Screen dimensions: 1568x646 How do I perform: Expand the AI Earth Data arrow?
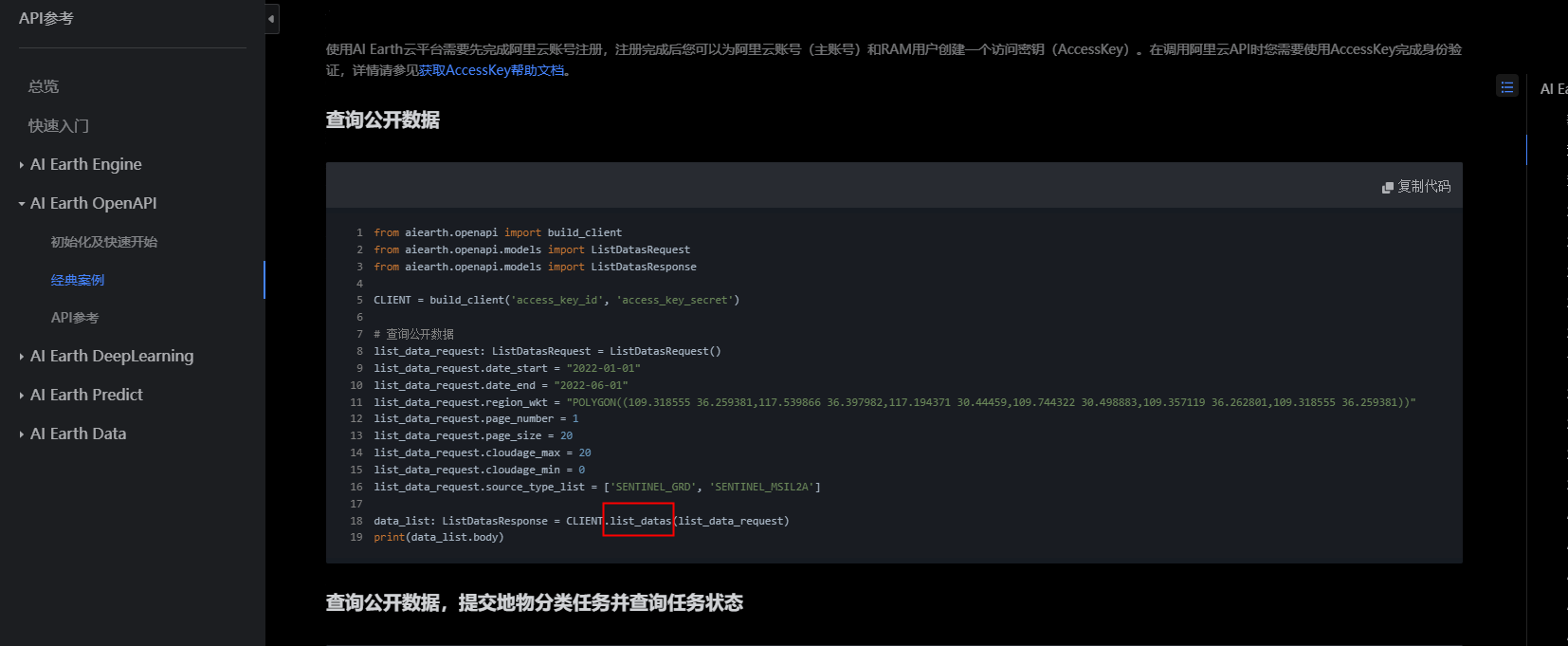click(22, 434)
